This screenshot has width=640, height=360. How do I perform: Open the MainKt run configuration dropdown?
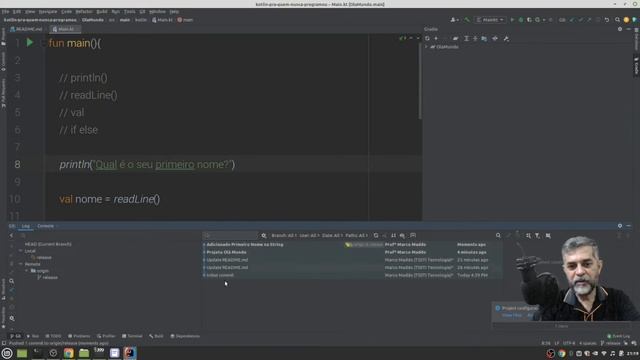tap(490, 20)
